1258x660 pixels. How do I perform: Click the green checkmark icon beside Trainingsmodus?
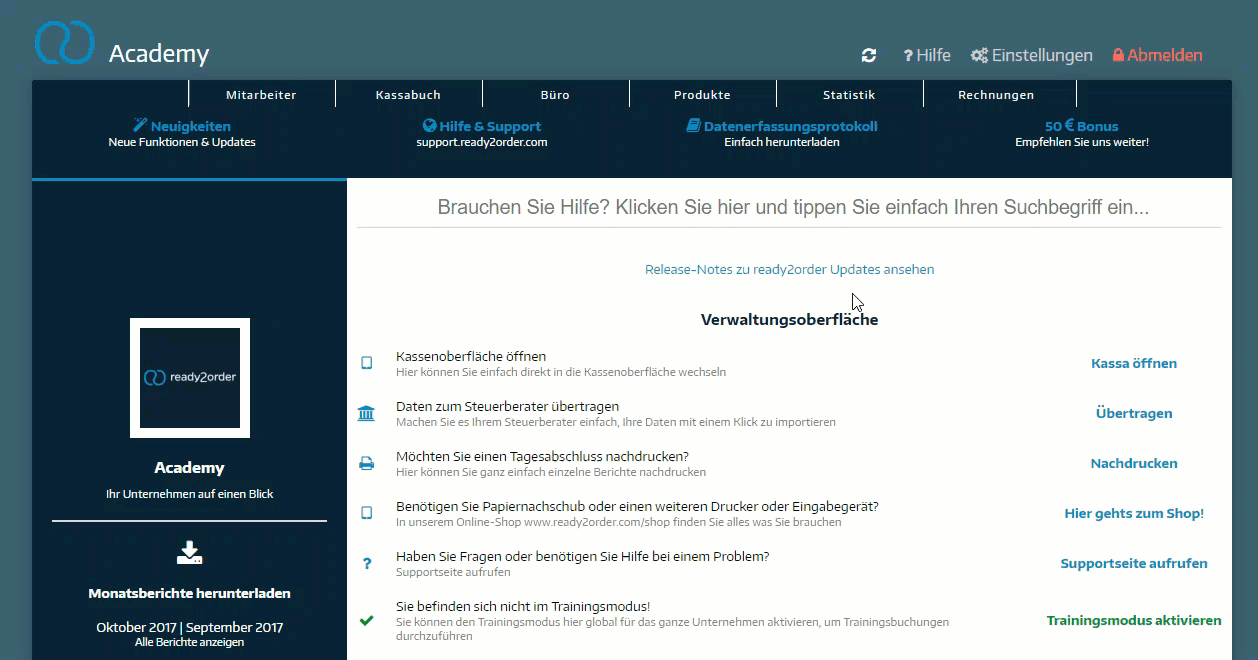click(366, 620)
